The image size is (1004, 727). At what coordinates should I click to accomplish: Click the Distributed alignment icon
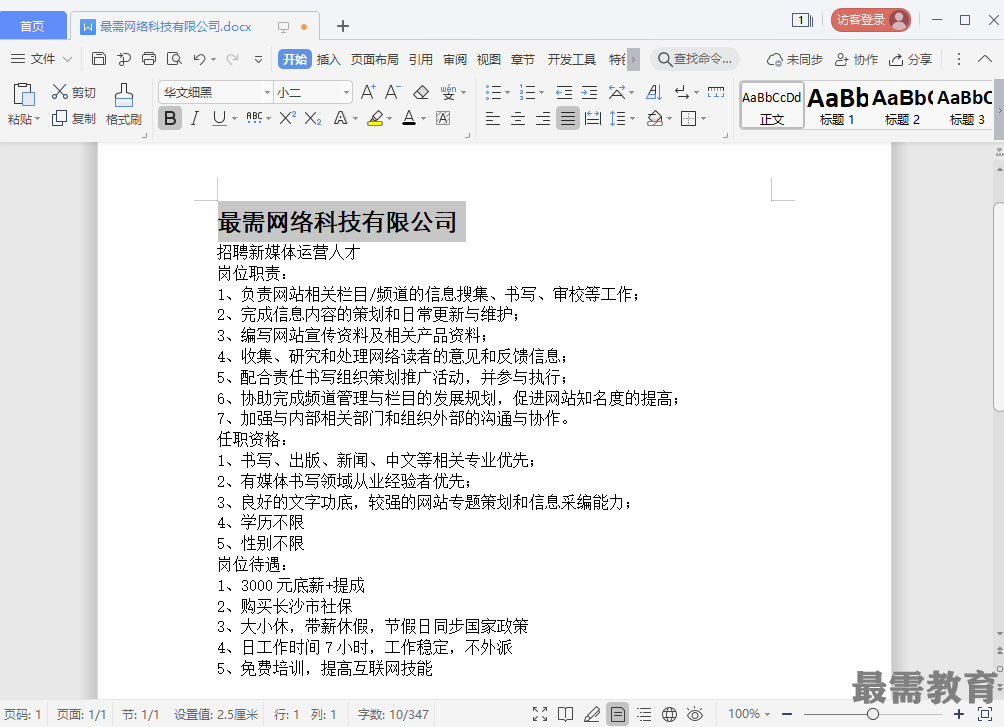click(593, 118)
